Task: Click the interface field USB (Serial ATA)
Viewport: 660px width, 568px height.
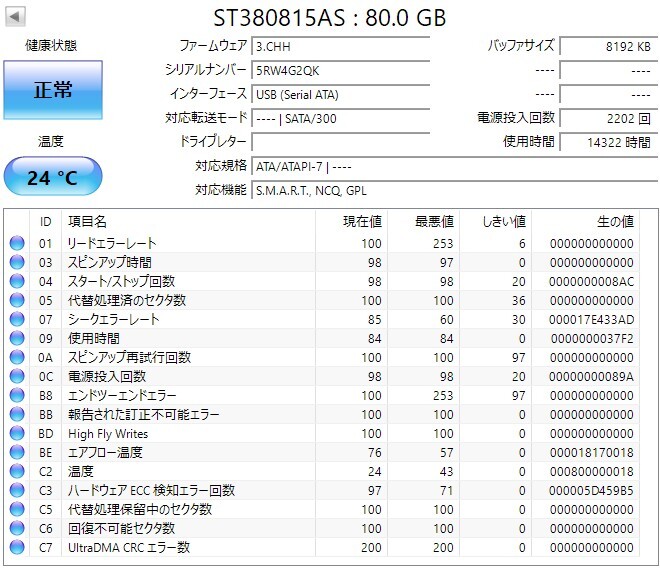Action: click(x=341, y=94)
